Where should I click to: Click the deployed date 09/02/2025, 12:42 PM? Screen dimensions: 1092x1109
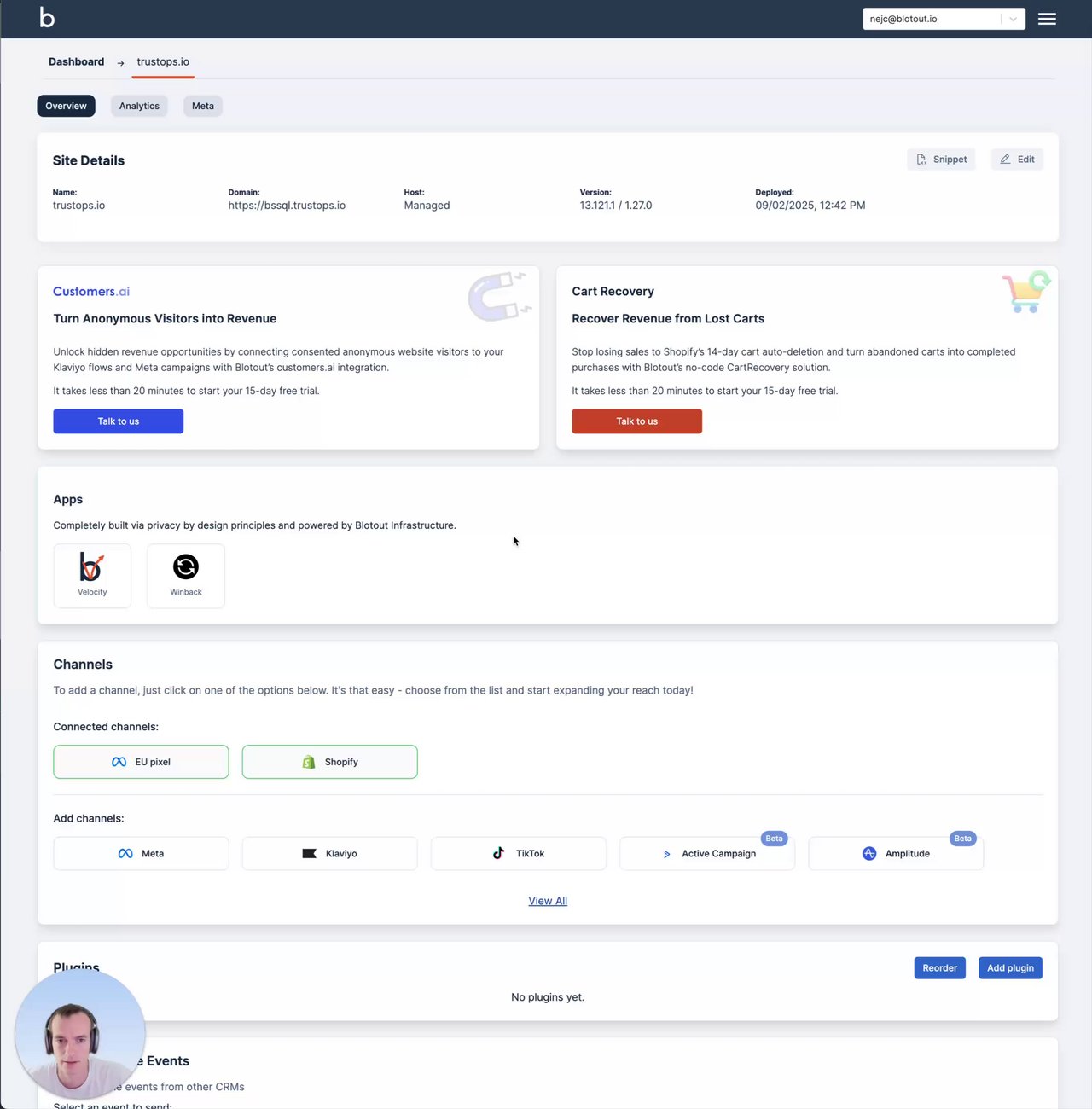(x=810, y=206)
